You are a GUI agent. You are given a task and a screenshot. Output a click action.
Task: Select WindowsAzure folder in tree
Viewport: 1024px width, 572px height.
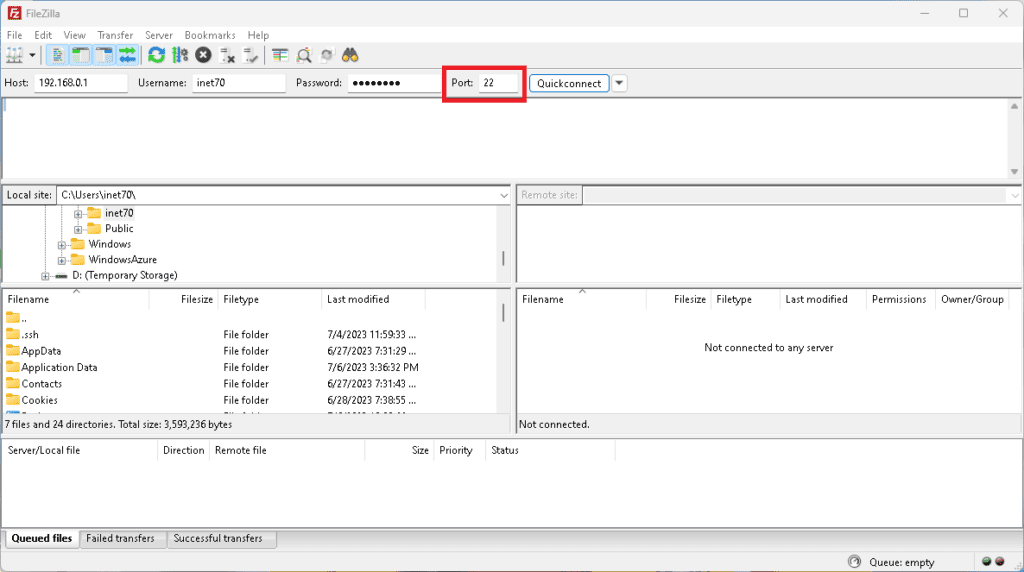click(123, 260)
